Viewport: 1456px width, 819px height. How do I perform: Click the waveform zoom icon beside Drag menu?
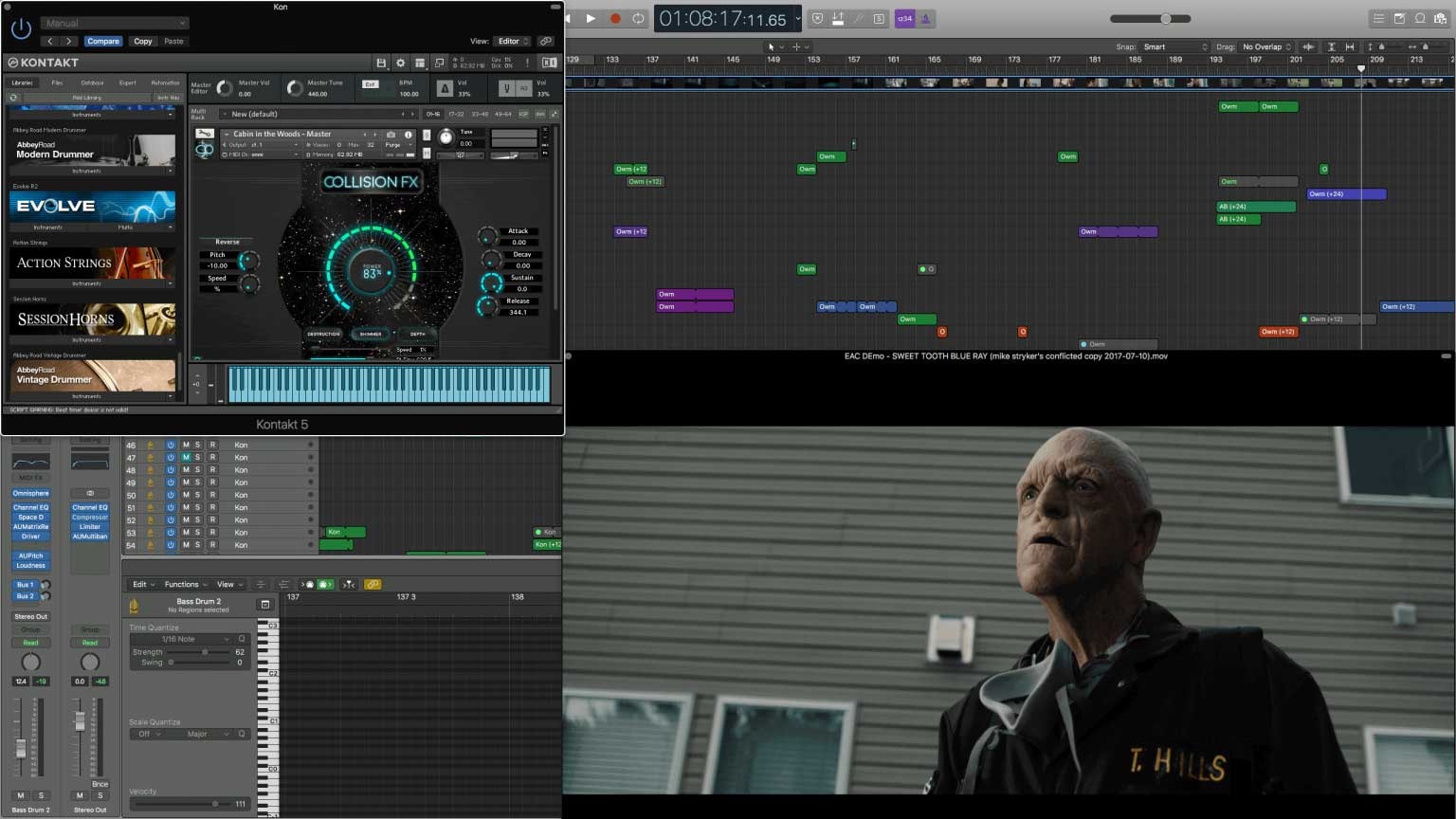pyautogui.click(x=1308, y=46)
